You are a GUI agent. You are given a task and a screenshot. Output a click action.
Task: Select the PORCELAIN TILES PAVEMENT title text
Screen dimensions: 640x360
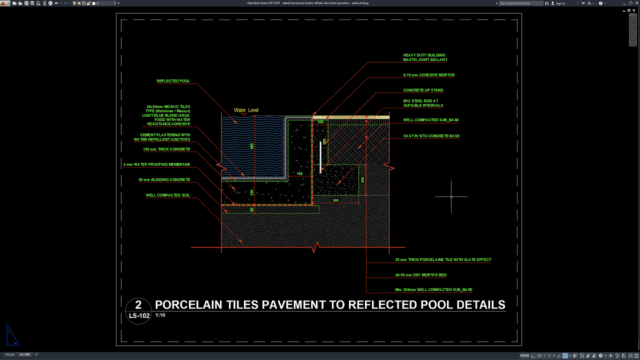click(330, 305)
